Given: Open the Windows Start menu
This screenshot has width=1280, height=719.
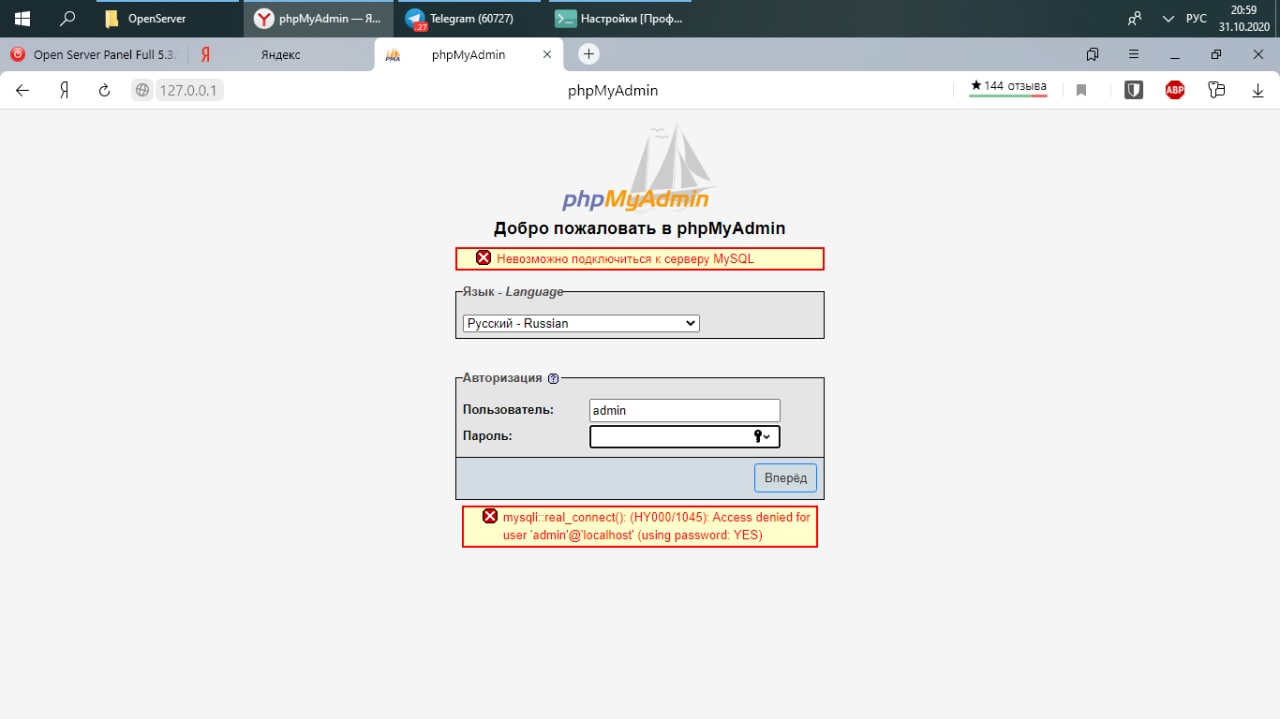Looking at the screenshot, I should pos(22,18).
